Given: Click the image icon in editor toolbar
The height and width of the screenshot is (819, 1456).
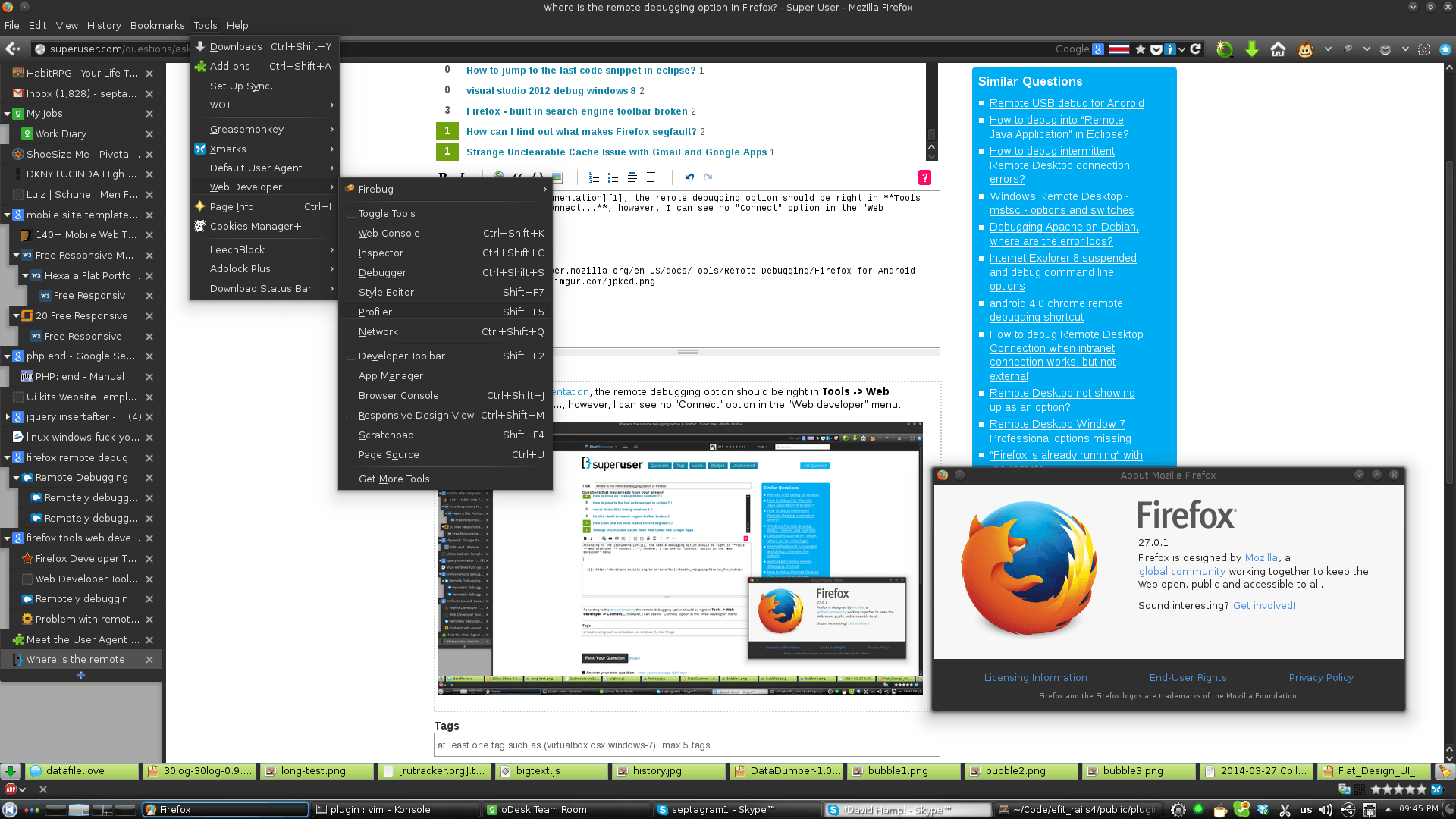Looking at the screenshot, I should [x=557, y=177].
